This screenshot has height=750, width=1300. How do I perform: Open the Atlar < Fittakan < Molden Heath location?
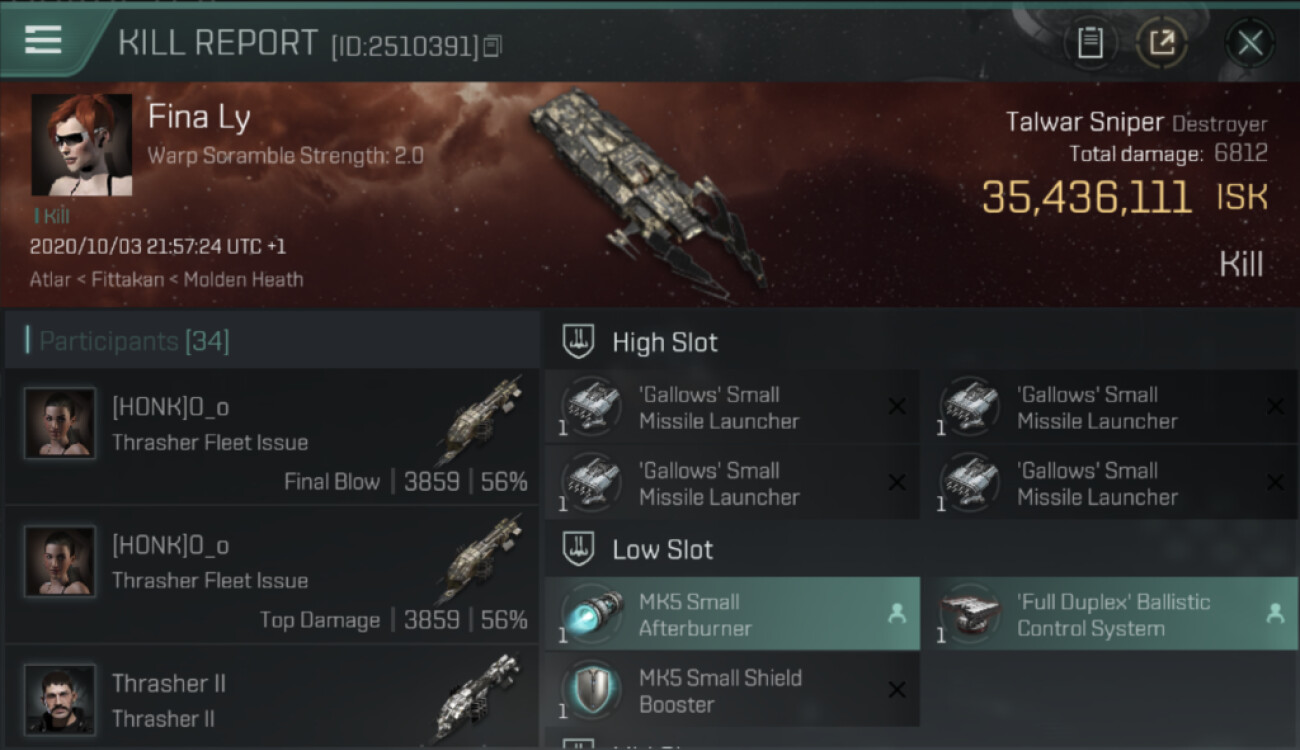tap(166, 279)
